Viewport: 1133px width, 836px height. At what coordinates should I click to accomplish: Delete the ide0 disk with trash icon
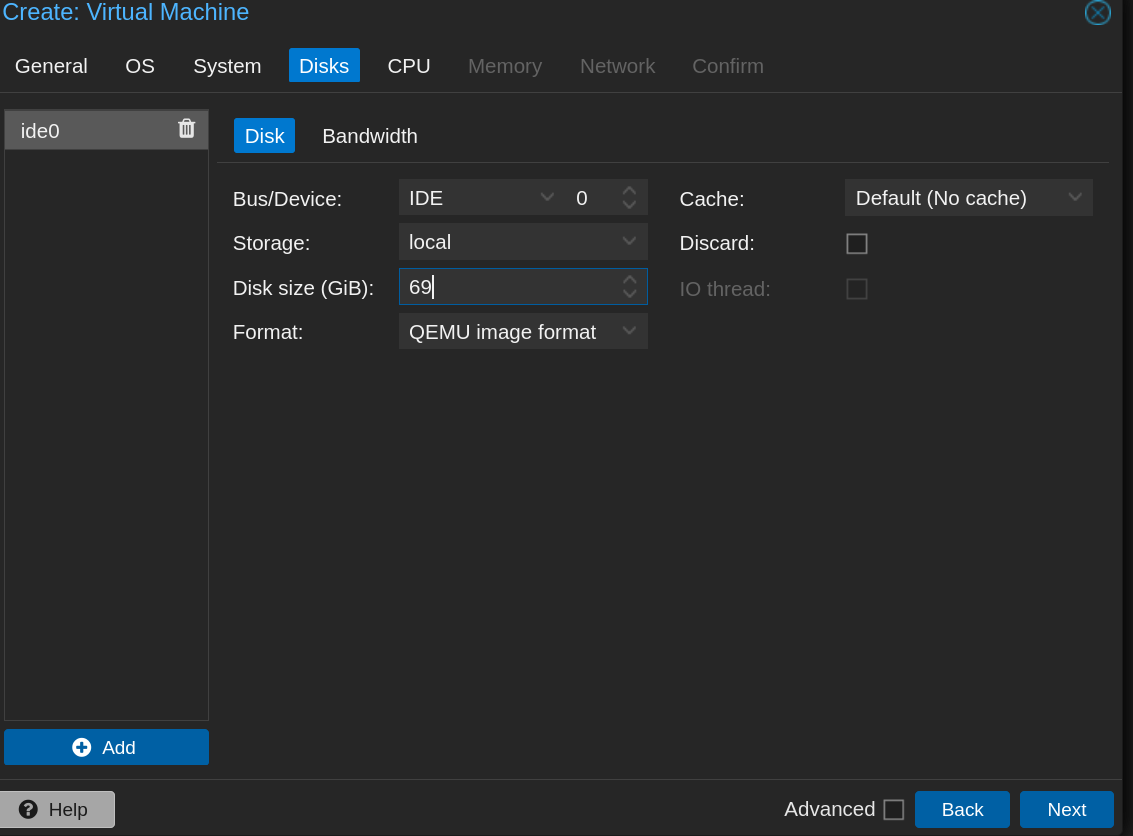click(x=186, y=129)
